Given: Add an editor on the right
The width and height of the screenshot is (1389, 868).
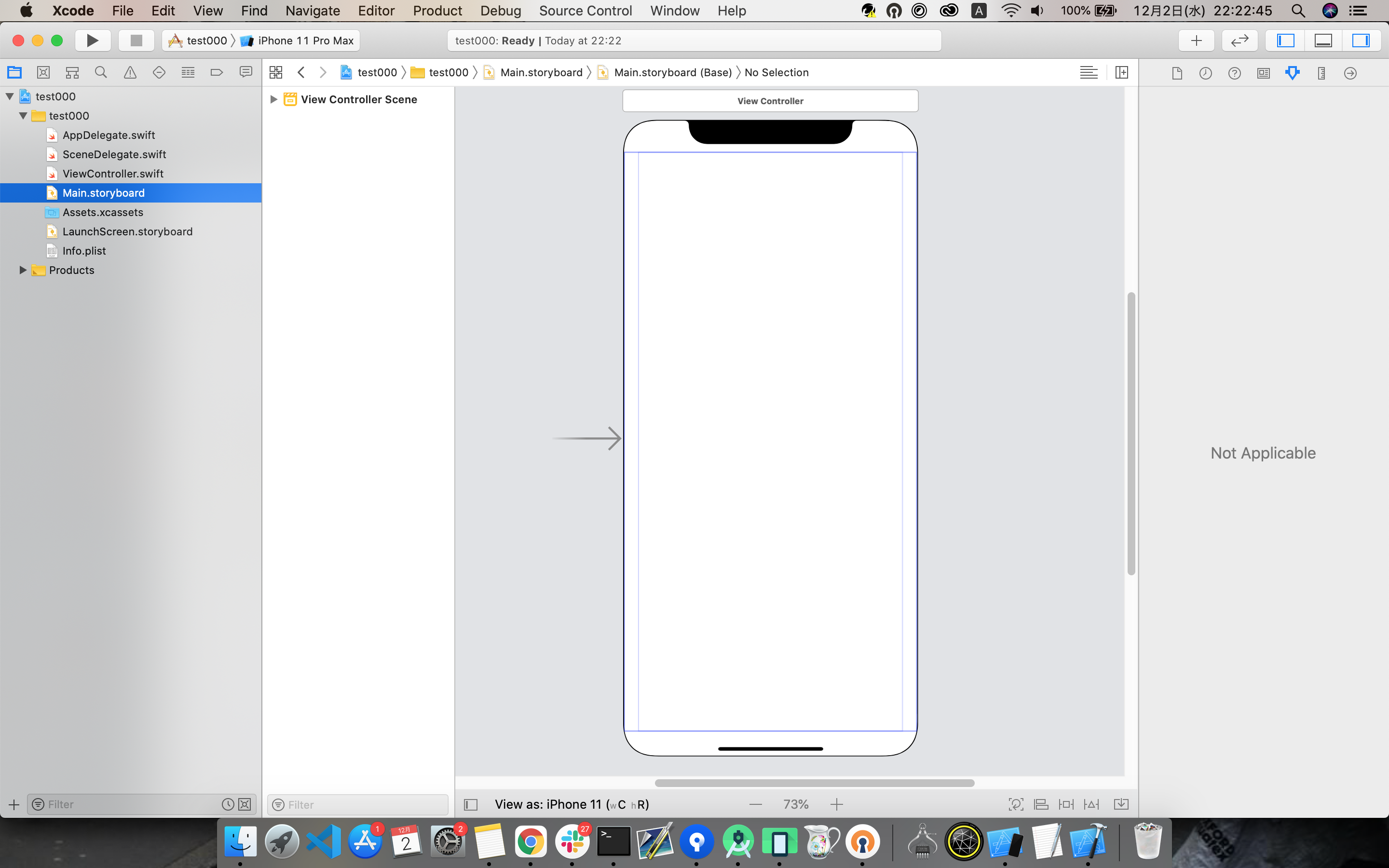Looking at the screenshot, I should tap(1121, 72).
